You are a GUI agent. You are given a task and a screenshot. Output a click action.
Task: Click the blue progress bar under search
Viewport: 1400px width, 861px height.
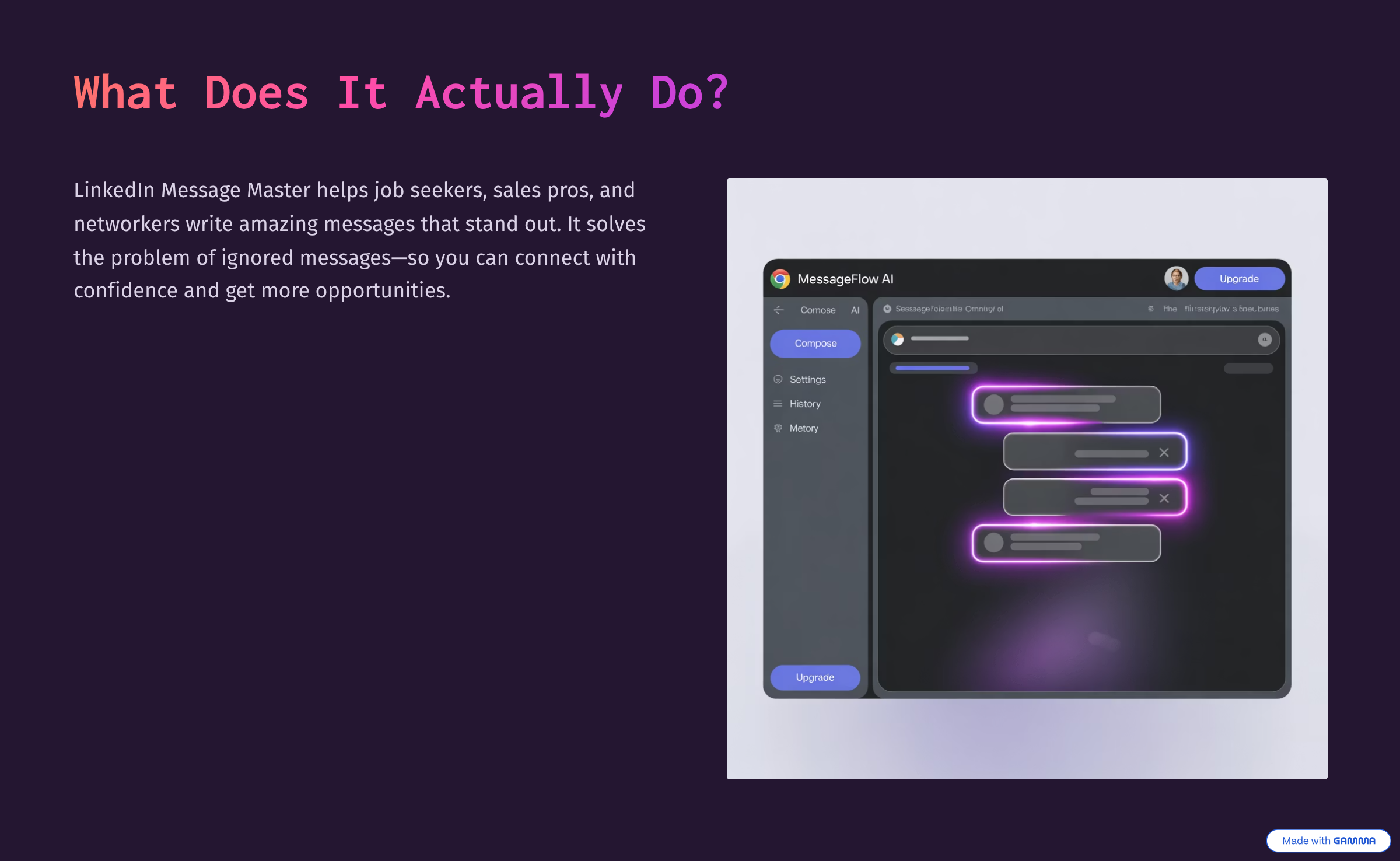pos(932,368)
